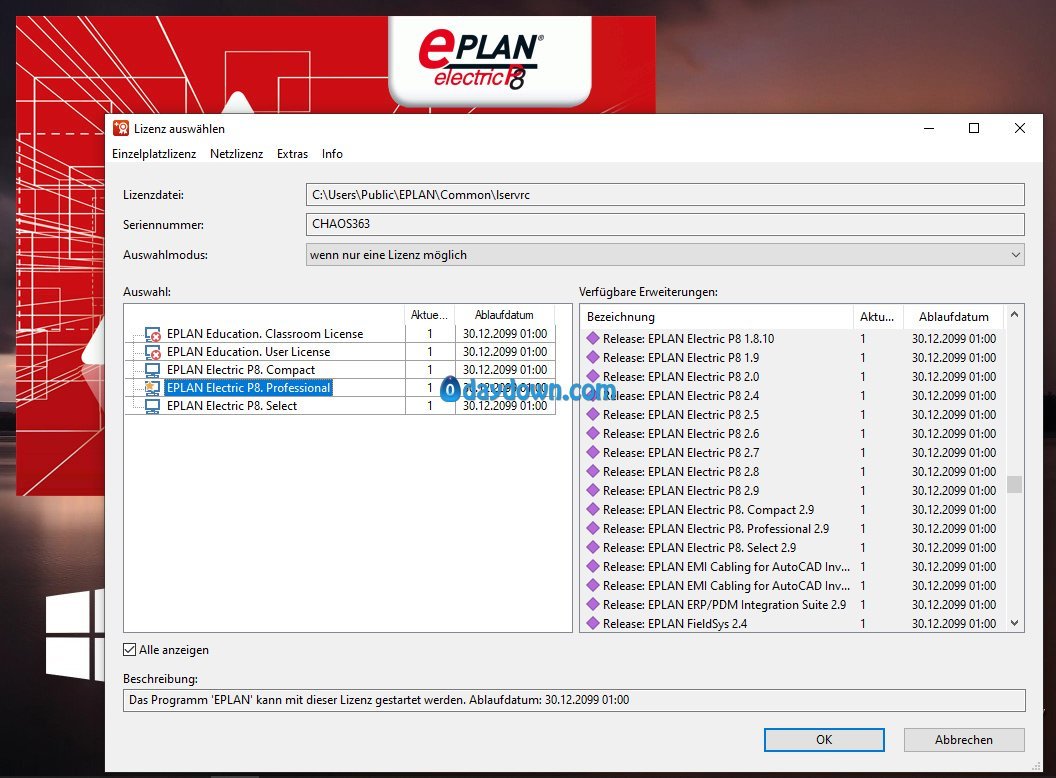Click the Aktu... column header in the extensions list

tap(877, 317)
